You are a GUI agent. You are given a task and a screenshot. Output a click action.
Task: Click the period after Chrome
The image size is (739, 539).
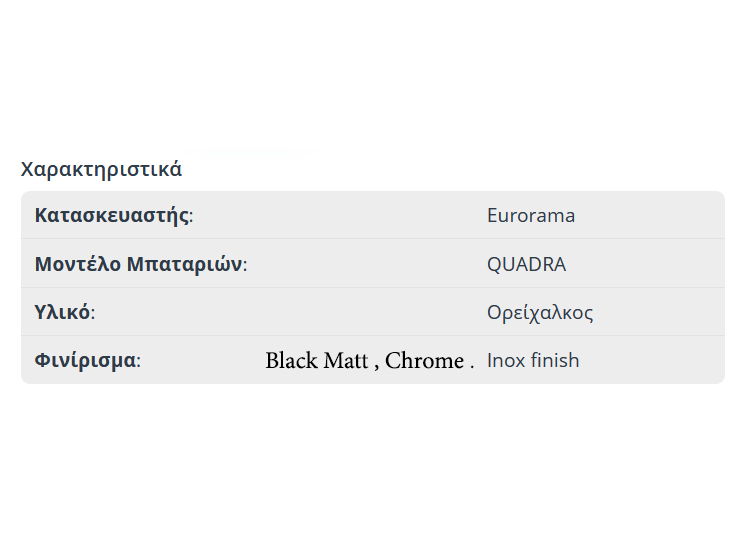click(471, 367)
